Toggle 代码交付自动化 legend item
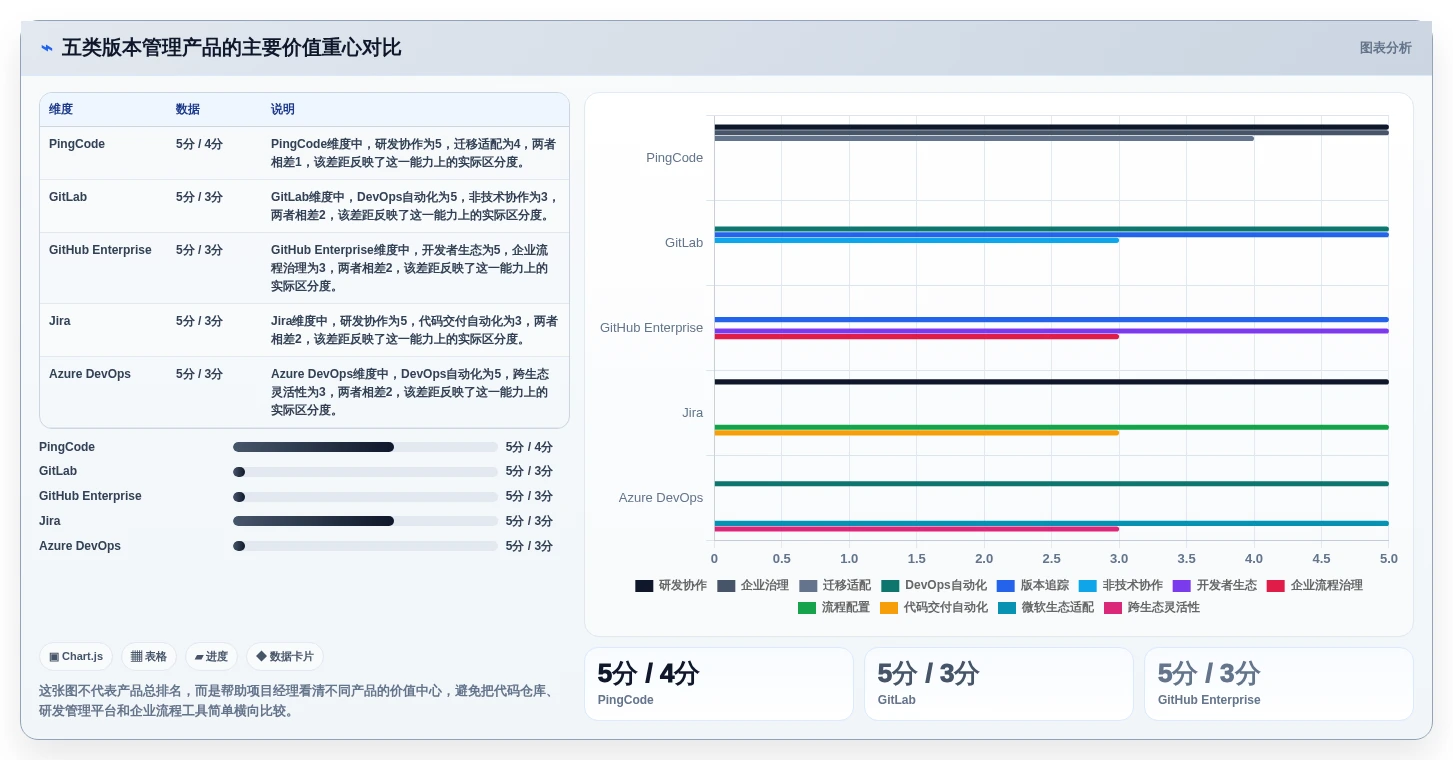 coord(934,608)
